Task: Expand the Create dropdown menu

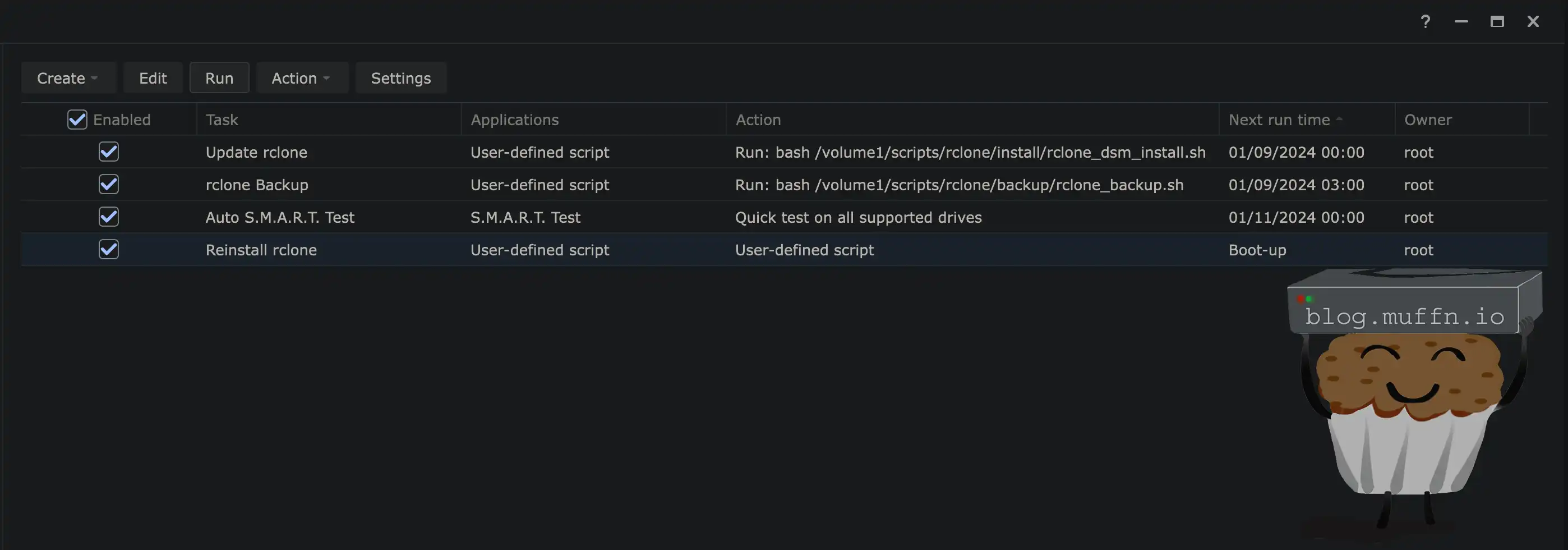Action: point(67,78)
